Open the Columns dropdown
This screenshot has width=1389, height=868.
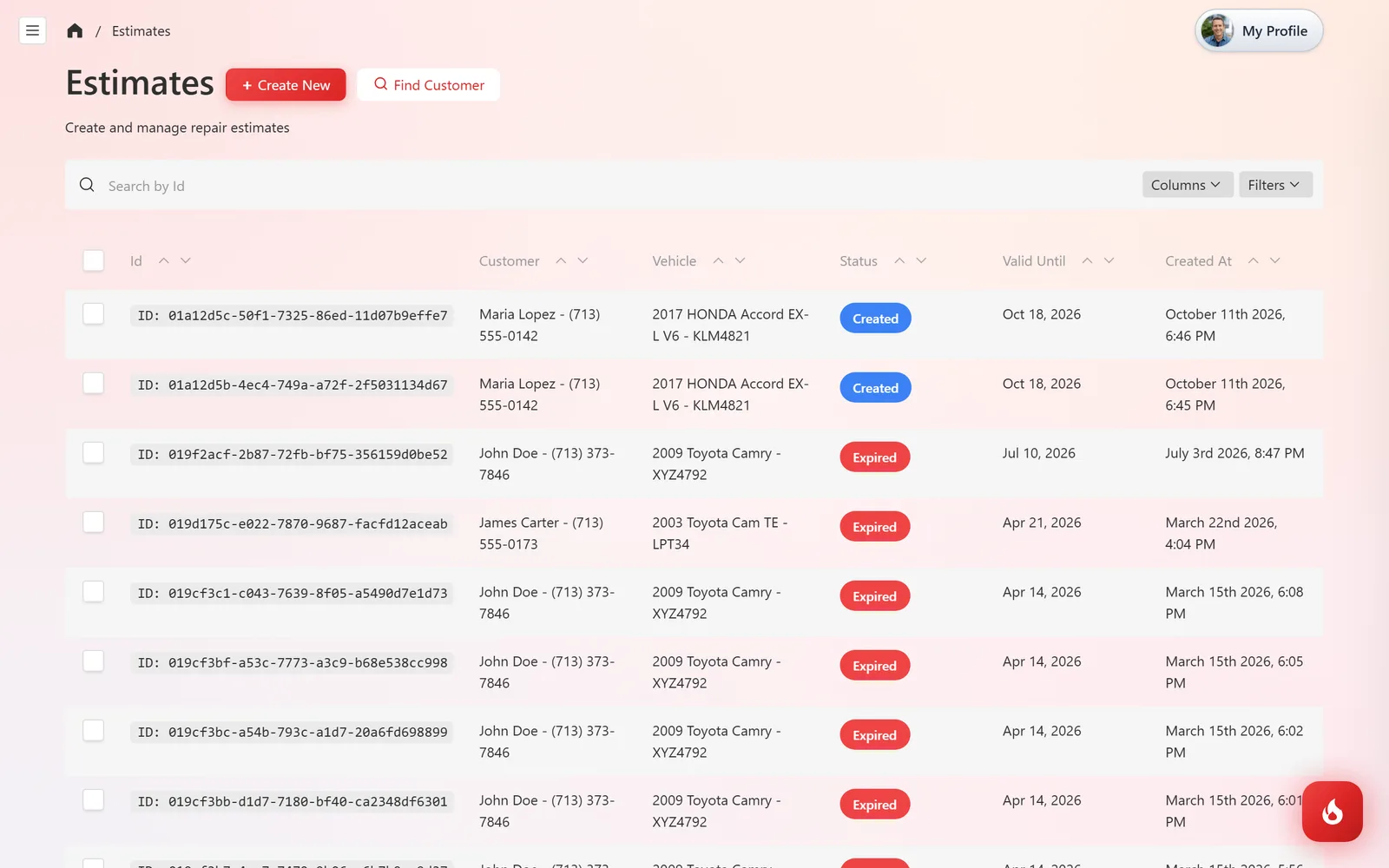click(1187, 185)
